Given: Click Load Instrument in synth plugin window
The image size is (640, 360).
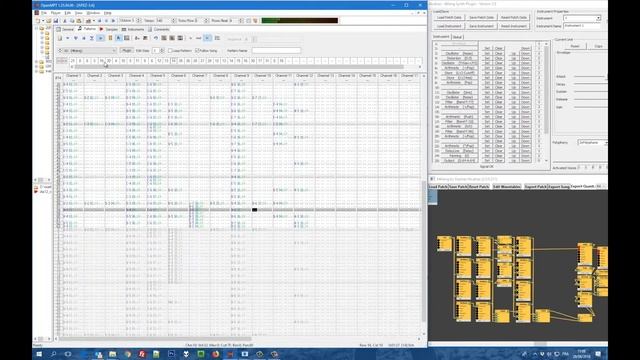Looking at the screenshot, I should (449, 26).
